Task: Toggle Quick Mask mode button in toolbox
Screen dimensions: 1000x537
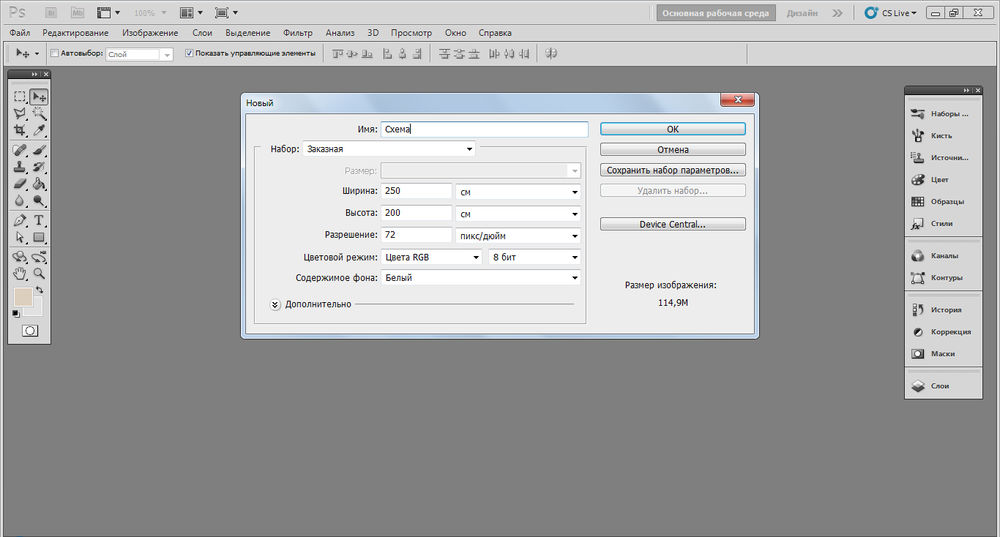Action: 30,330
